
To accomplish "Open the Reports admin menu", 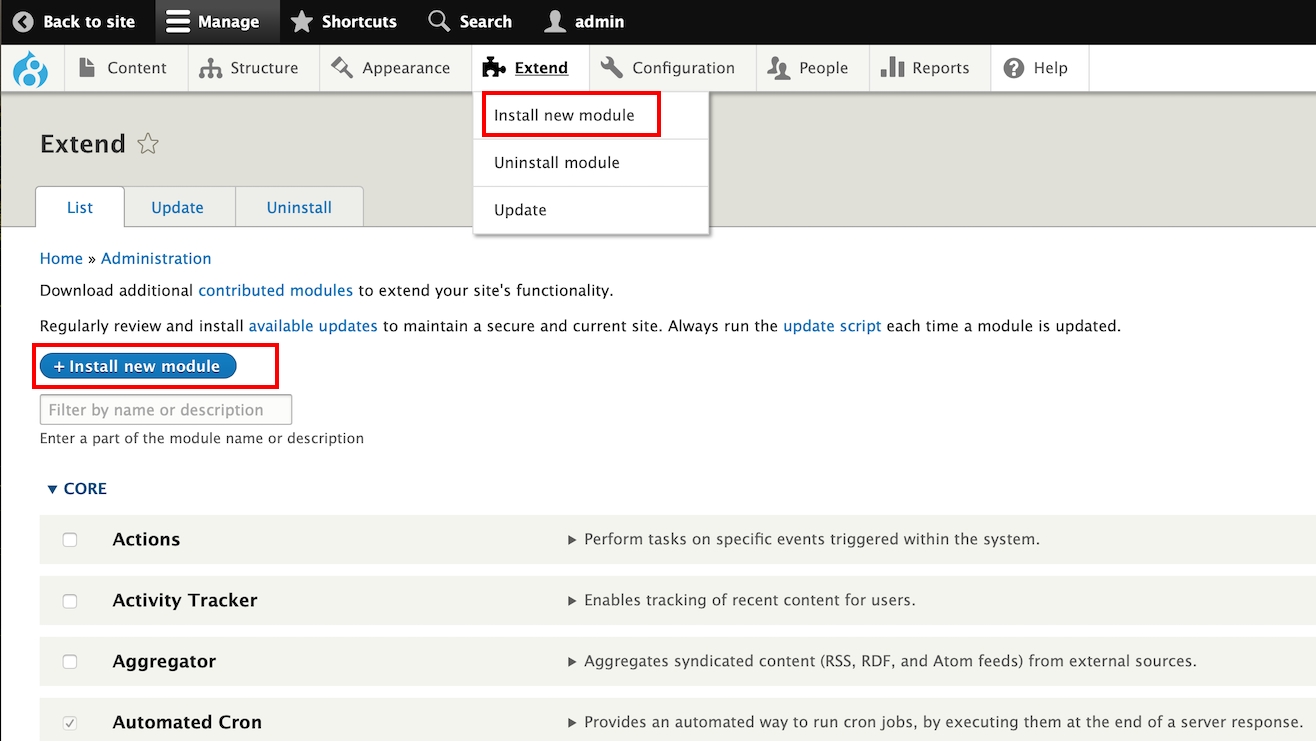I will click(930, 68).
